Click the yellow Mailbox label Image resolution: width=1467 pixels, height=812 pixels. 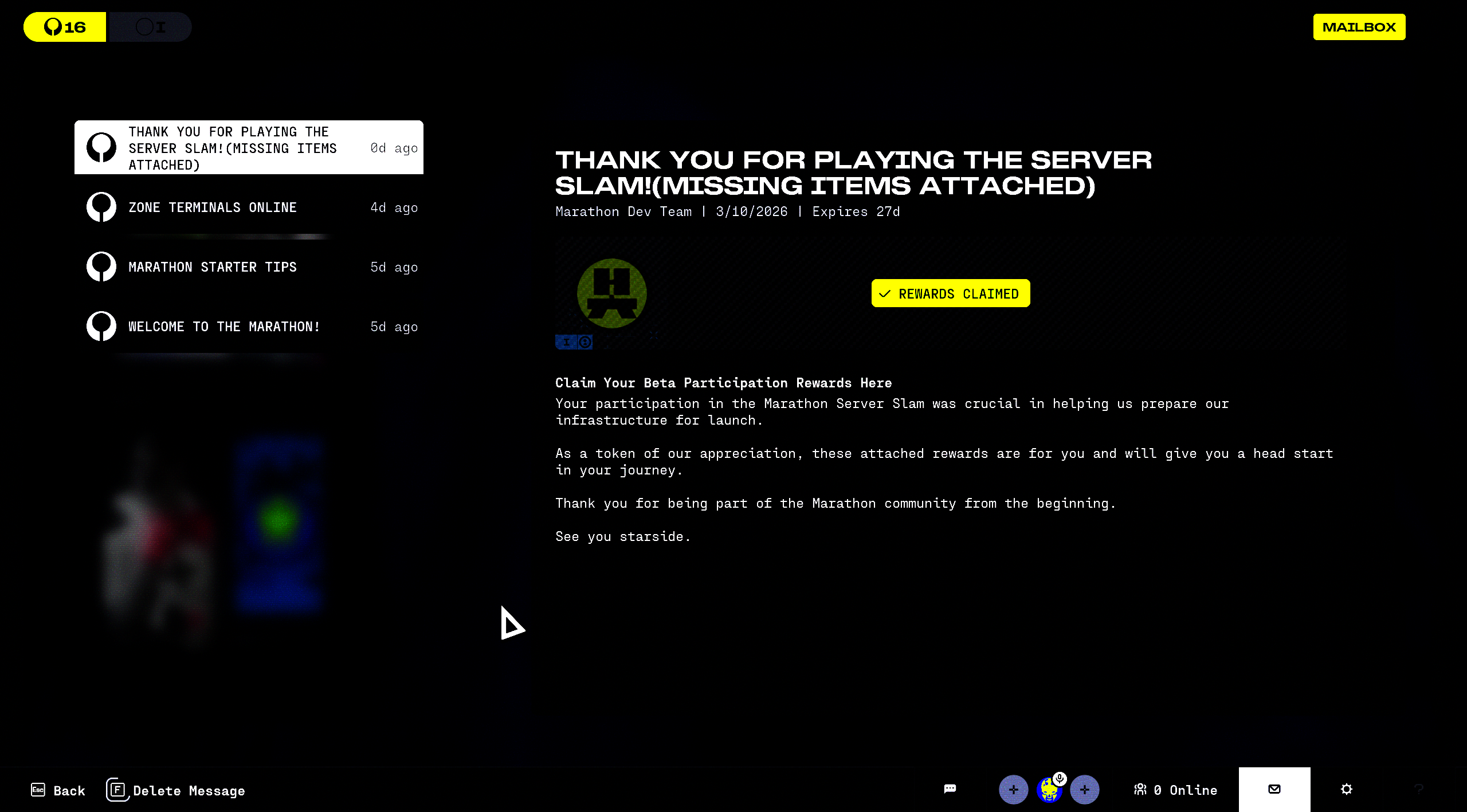[x=1359, y=27]
